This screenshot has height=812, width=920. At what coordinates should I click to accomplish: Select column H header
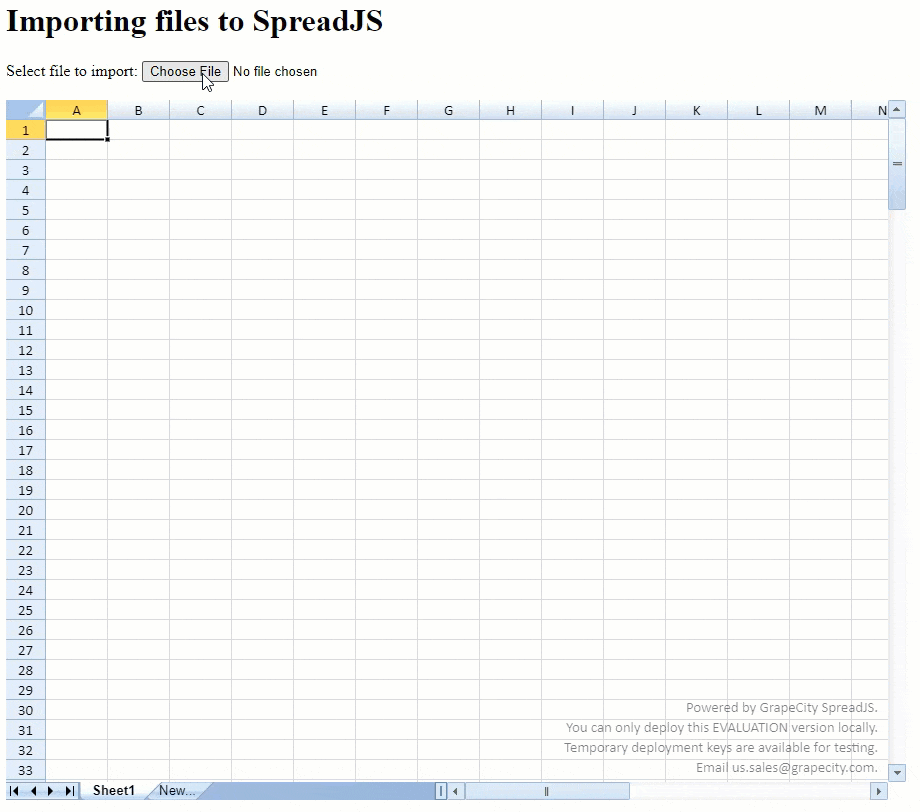click(x=510, y=110)
